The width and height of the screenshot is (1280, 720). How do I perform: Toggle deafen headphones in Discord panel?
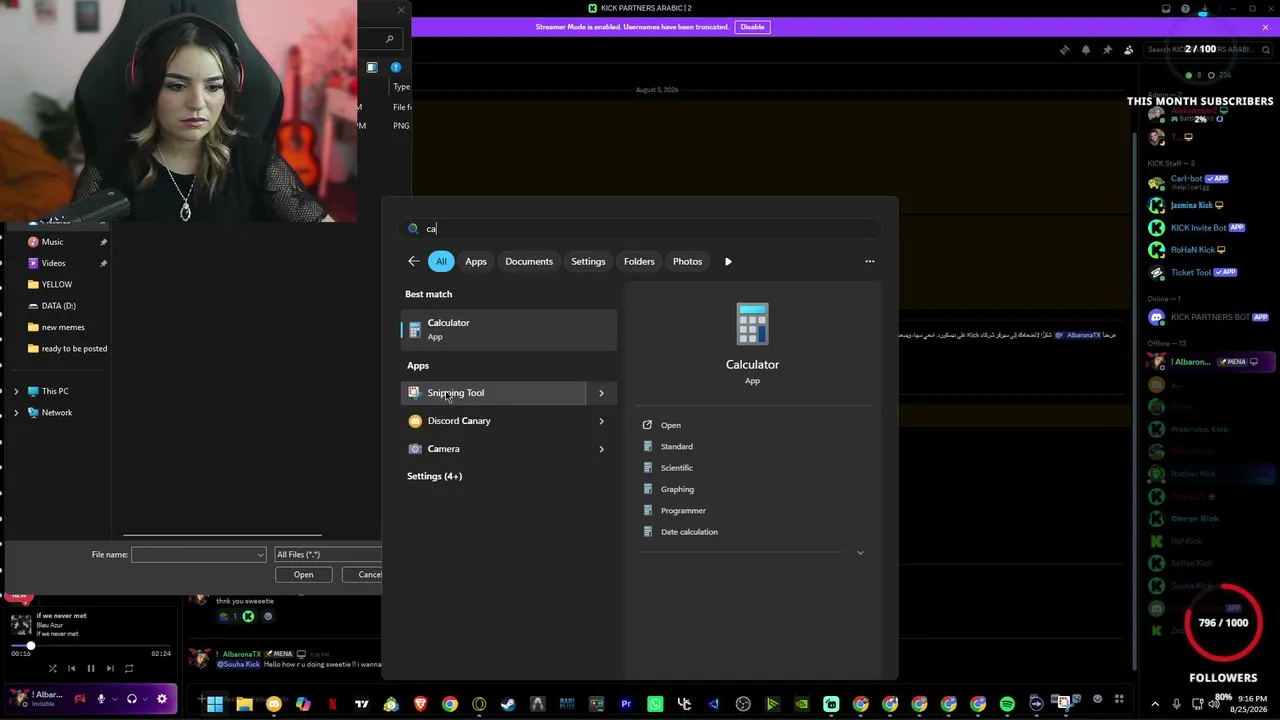pyautogui.click(x=131, y=699)
